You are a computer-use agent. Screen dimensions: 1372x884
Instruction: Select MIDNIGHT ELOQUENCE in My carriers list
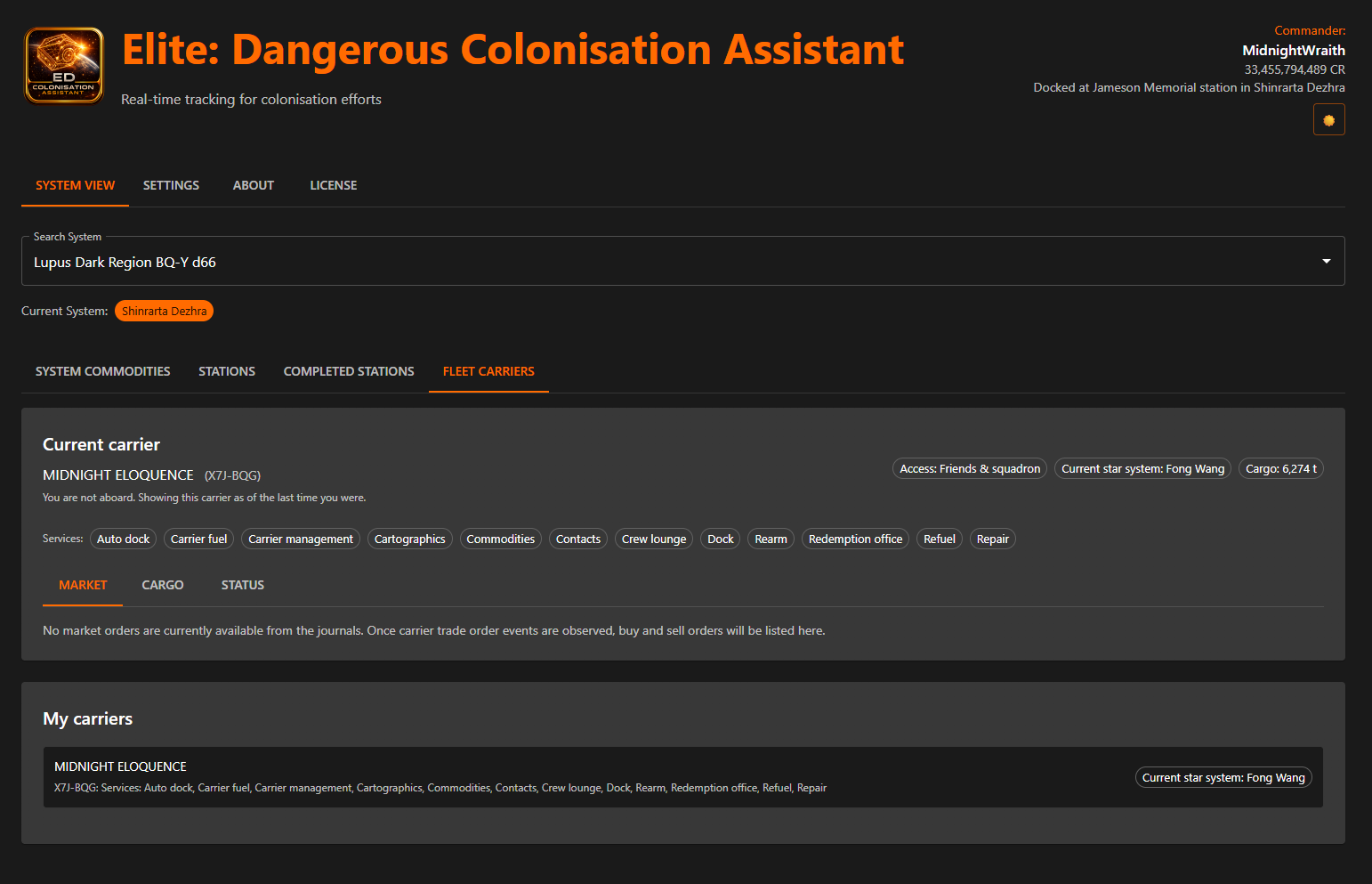coord(683,777)
